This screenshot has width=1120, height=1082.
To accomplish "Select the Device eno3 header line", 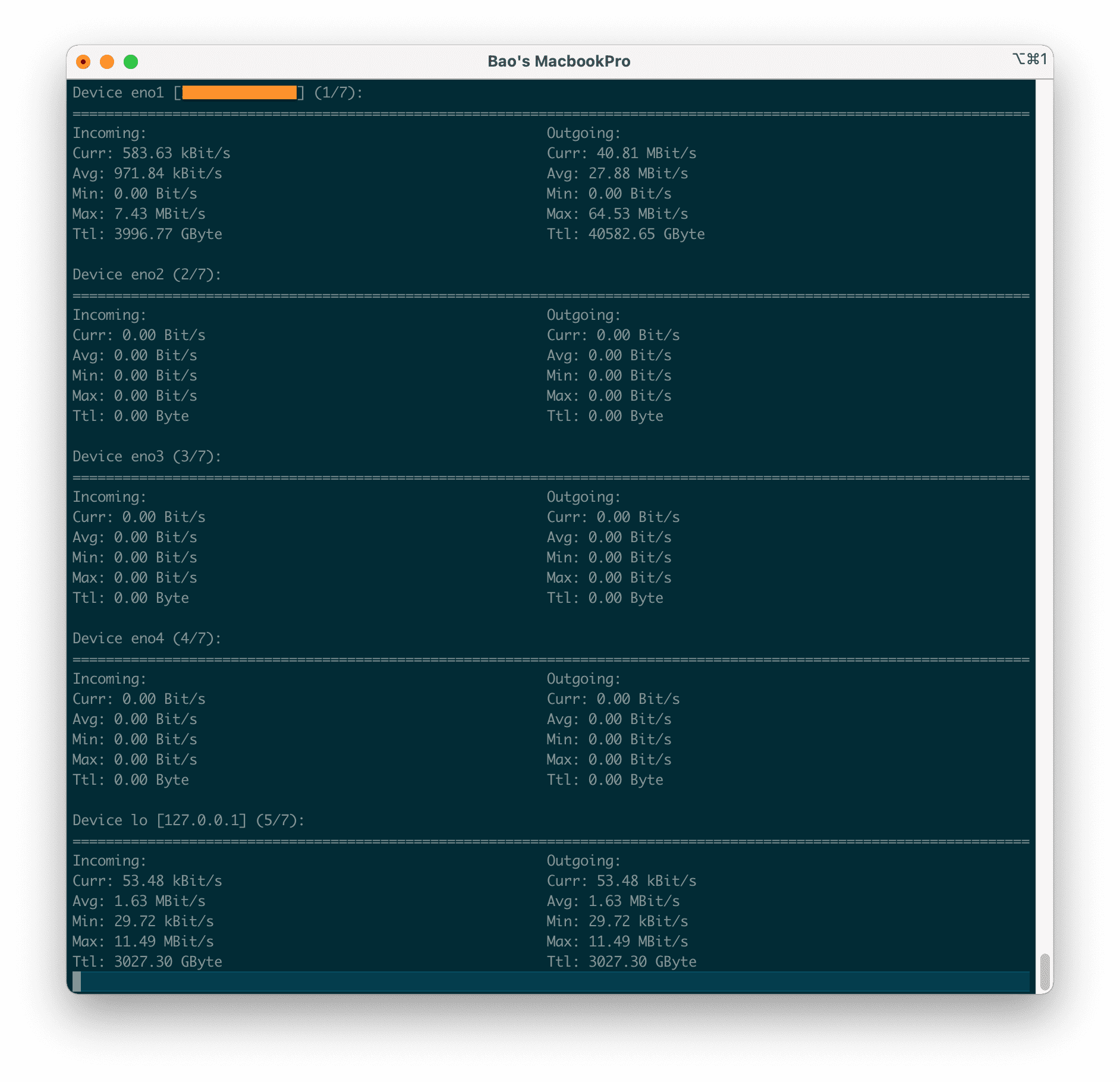I will pyautogui.click(x=146, y=456).
